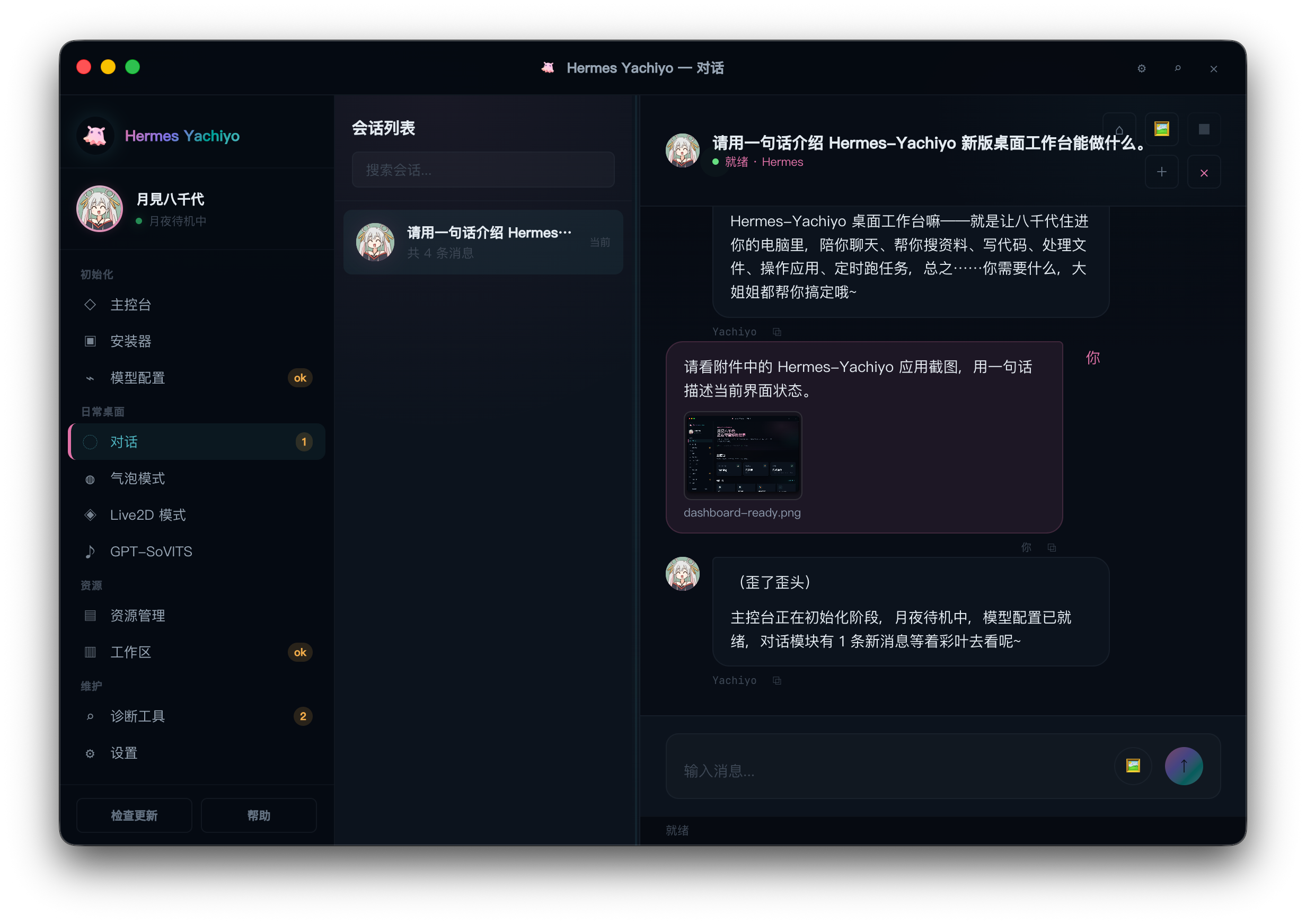Open 安装器 in the sidebar
The height and width of the screenshot is (924, 1306).
(196, 341)
